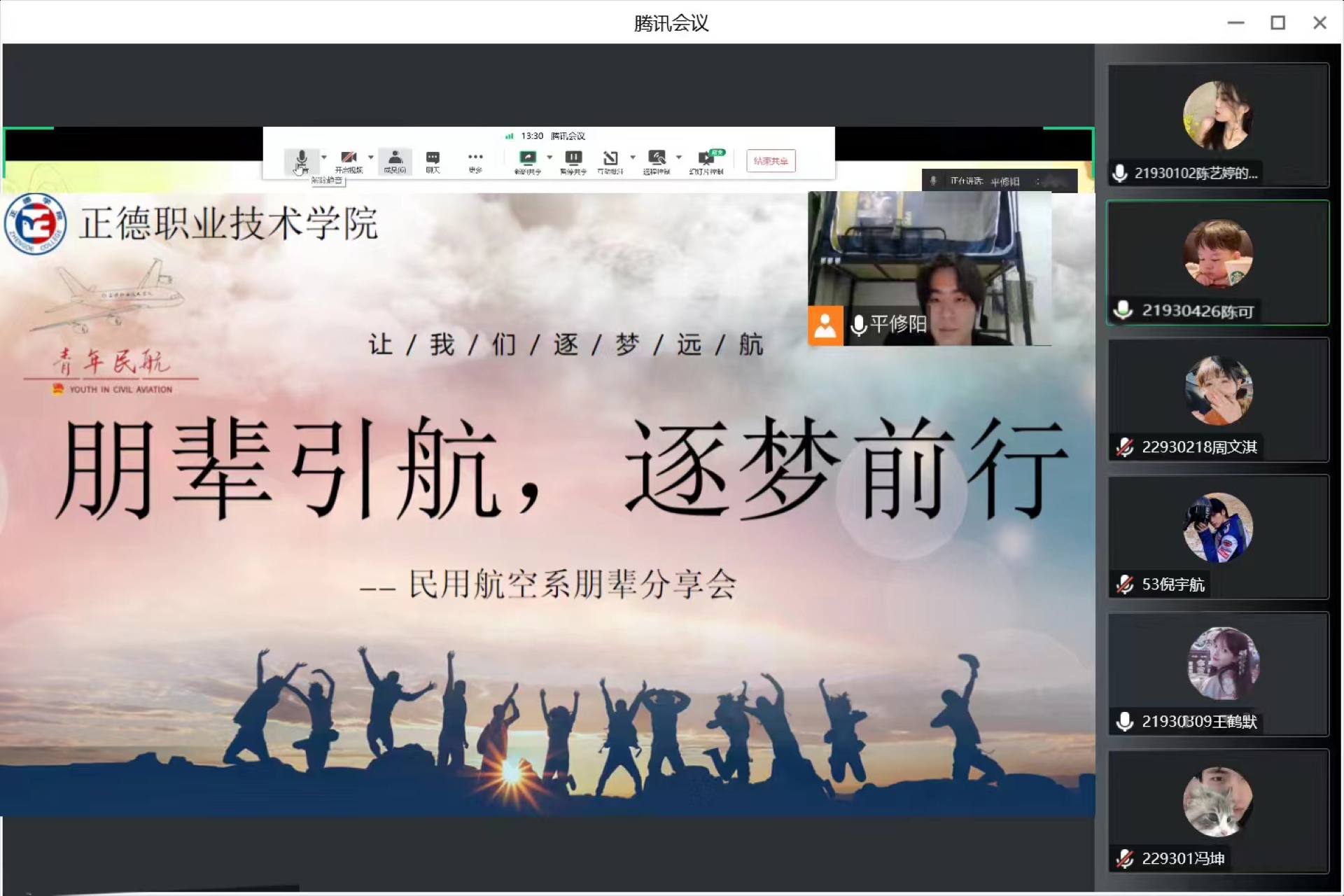Open remote control (远程控制)

[x=656, y=161]
